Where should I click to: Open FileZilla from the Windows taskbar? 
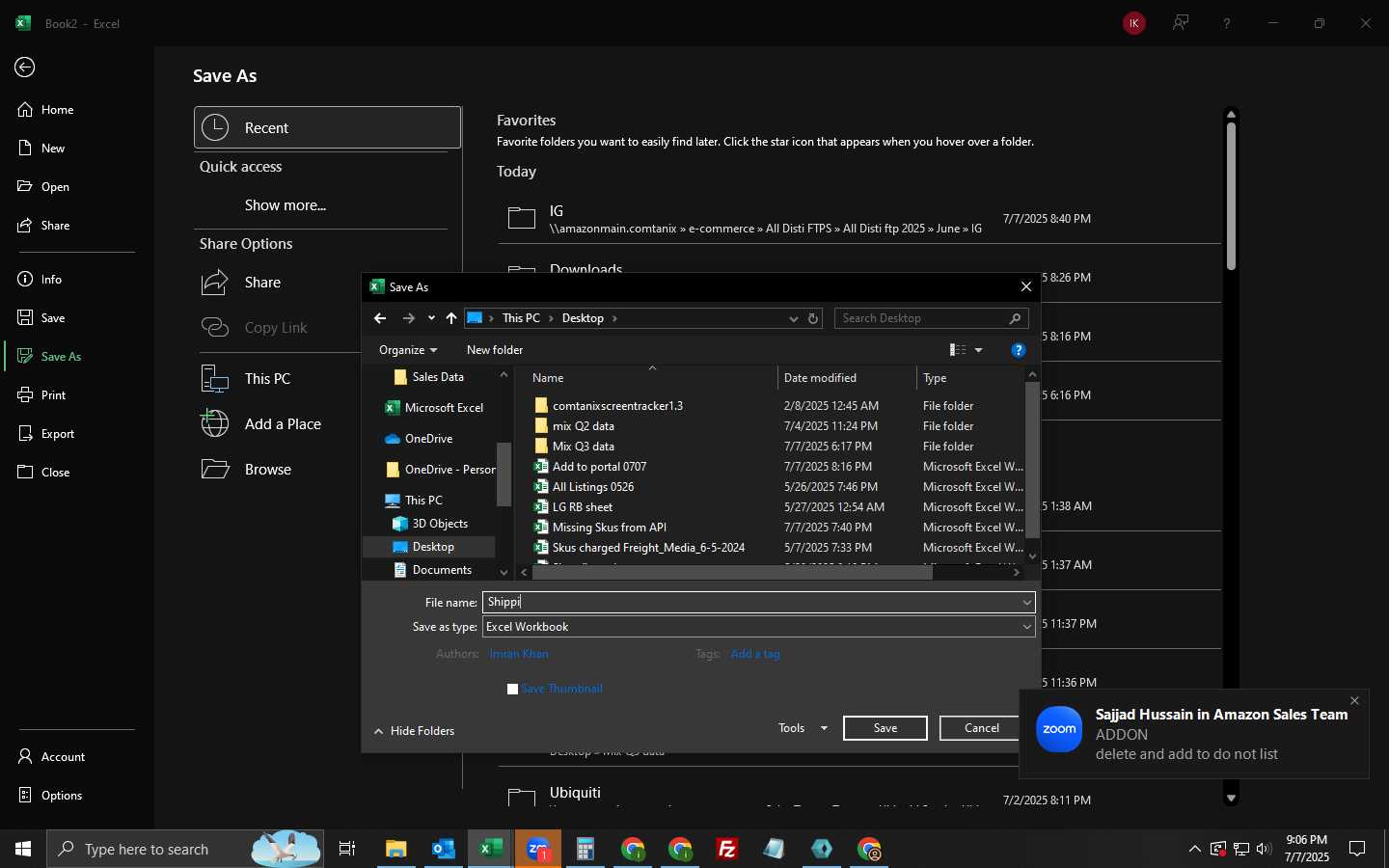coord(727,849)
